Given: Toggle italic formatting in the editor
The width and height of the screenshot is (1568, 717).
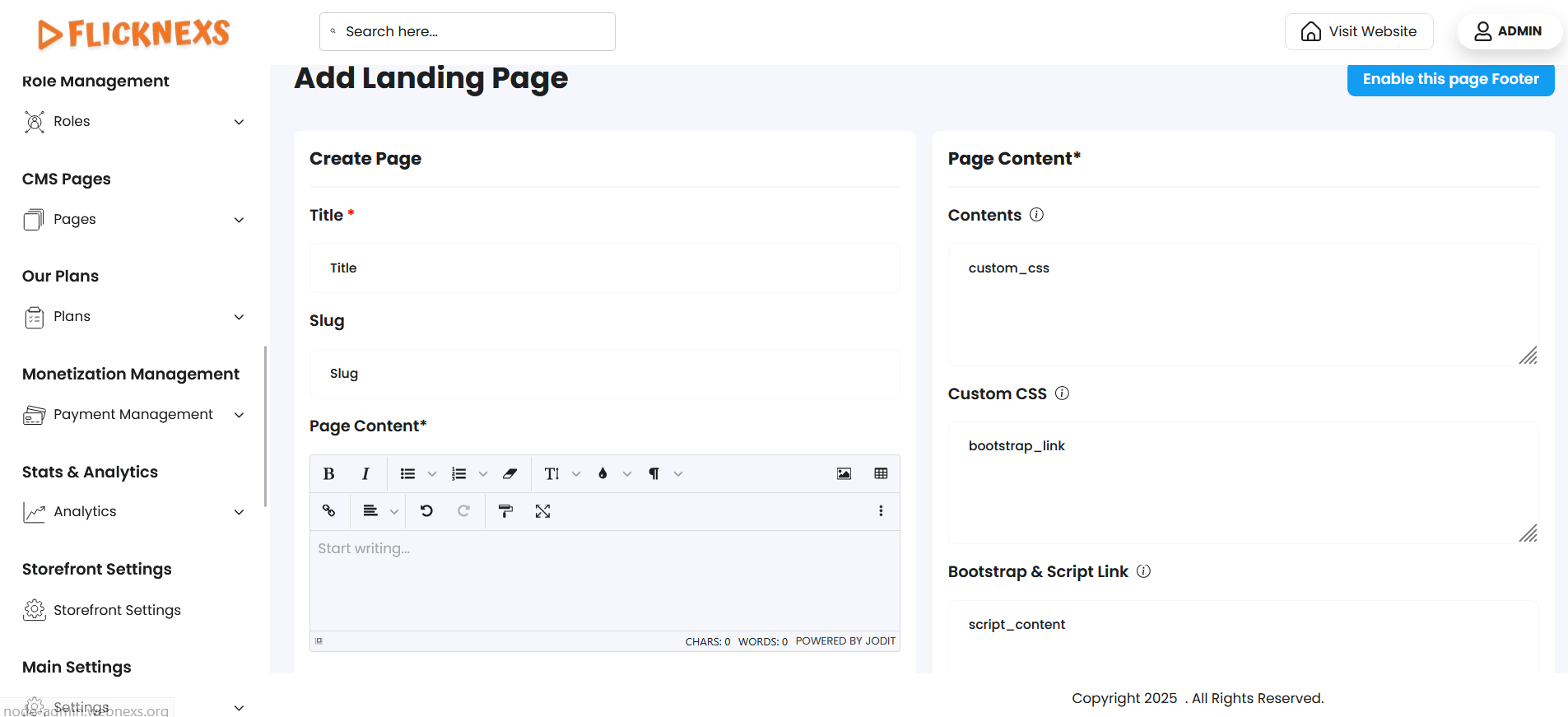Looking at the screenshot, I should coord(365,474).
